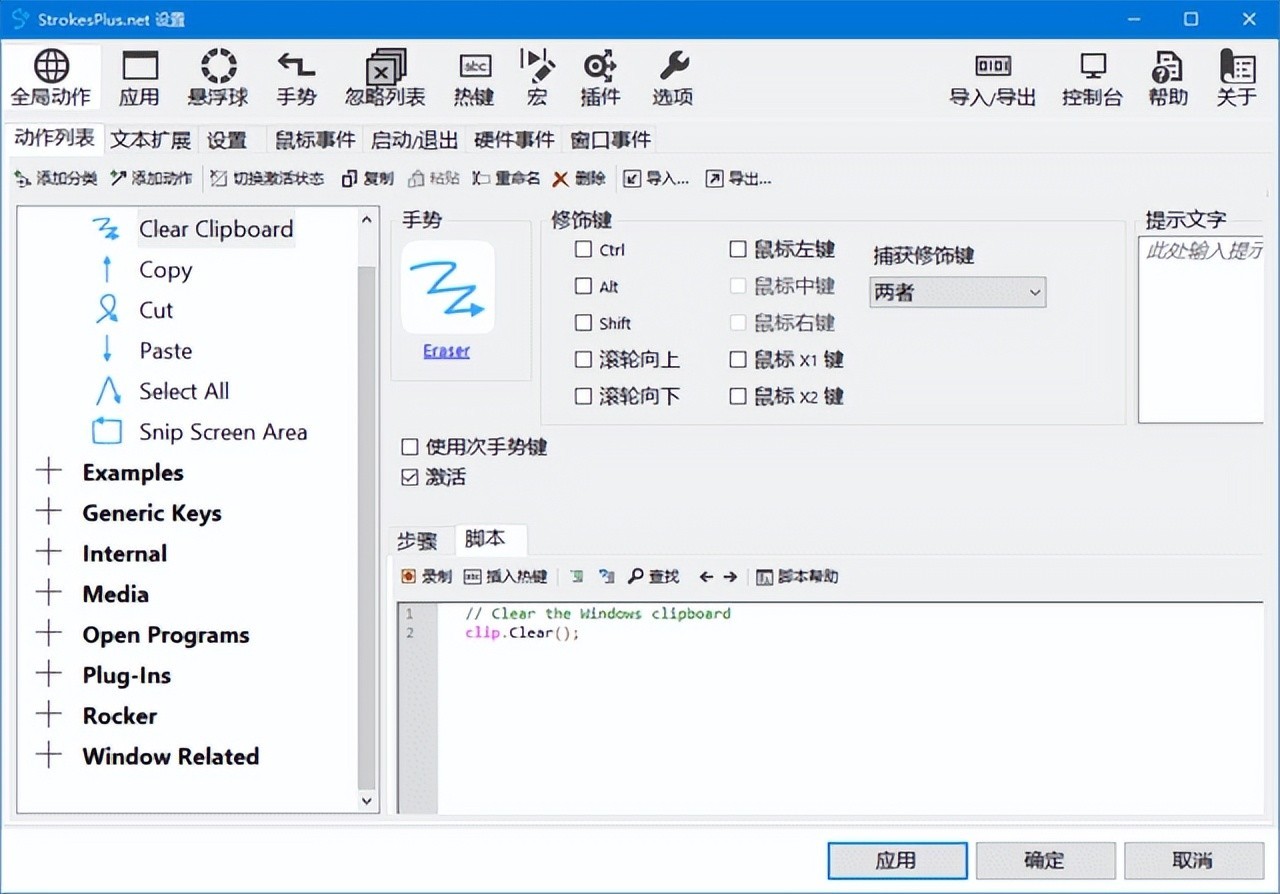Open the 帮助 (help) section

click(x=1168, y=78)
